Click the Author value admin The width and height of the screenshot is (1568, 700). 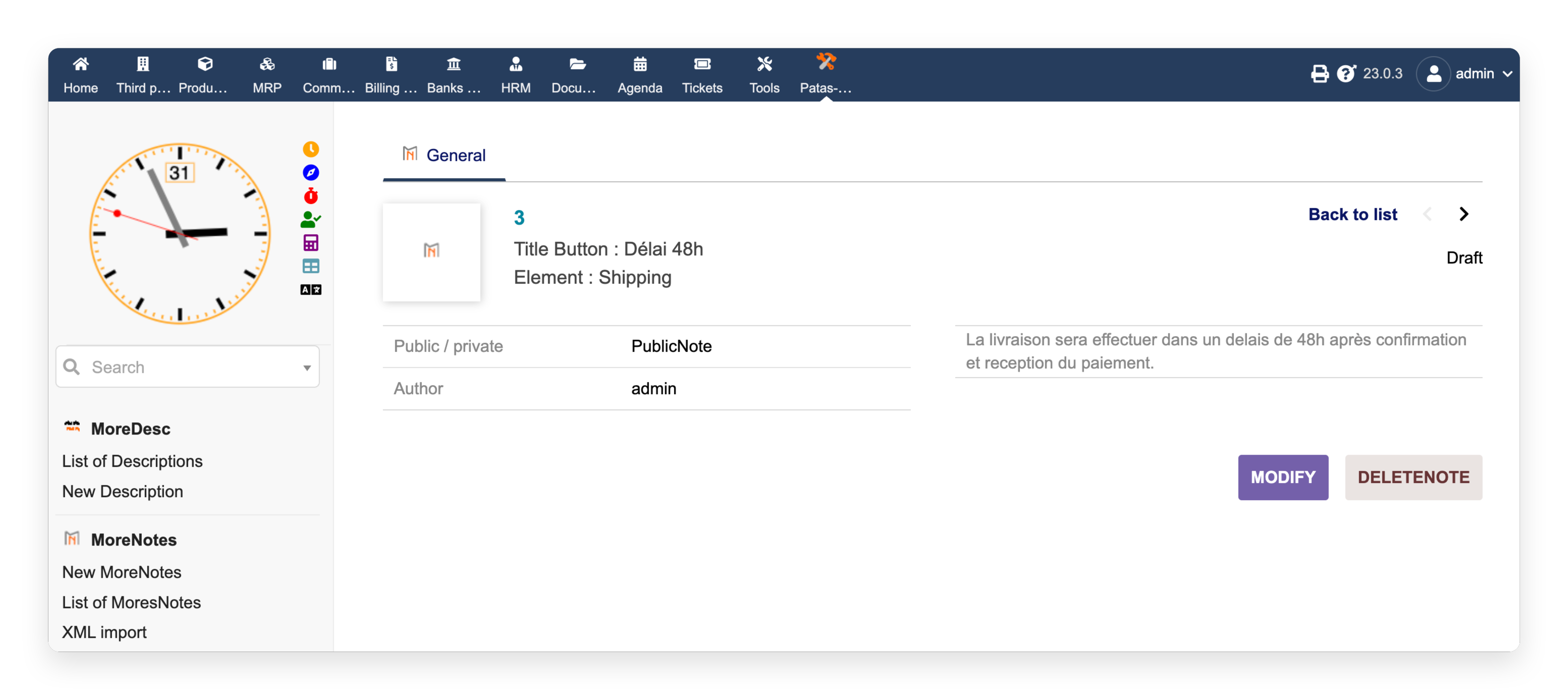(x=654, y=388)
